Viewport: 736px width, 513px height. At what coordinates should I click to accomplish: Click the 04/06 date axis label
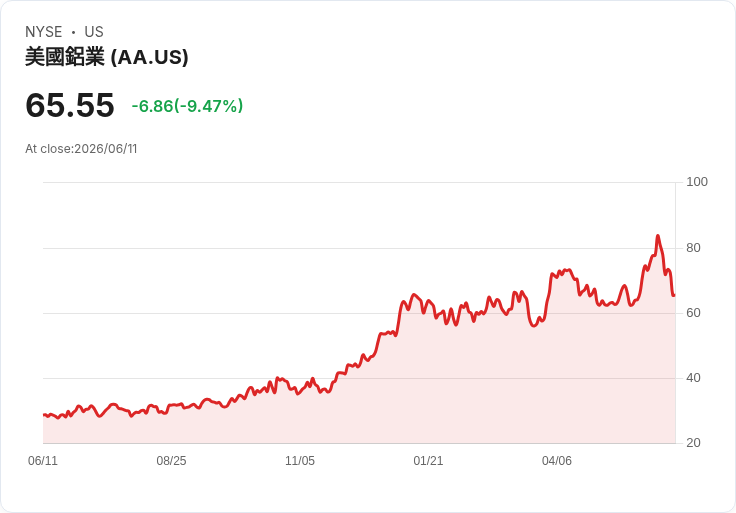tap(557, 460)
